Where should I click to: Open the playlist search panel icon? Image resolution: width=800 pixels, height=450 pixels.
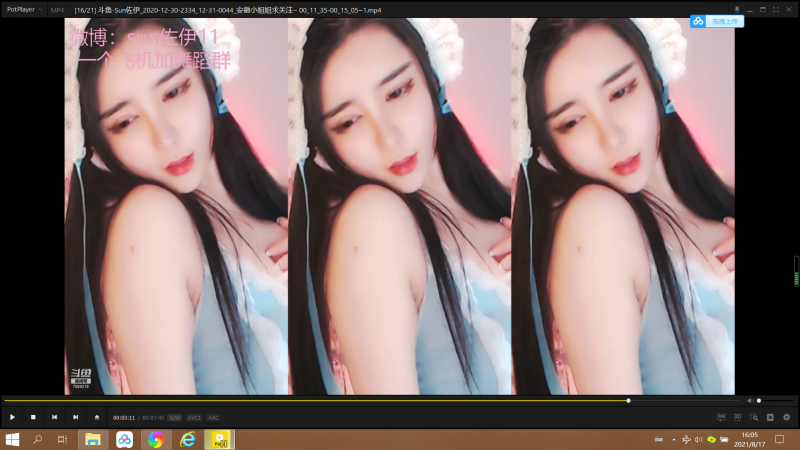[754, 417]
